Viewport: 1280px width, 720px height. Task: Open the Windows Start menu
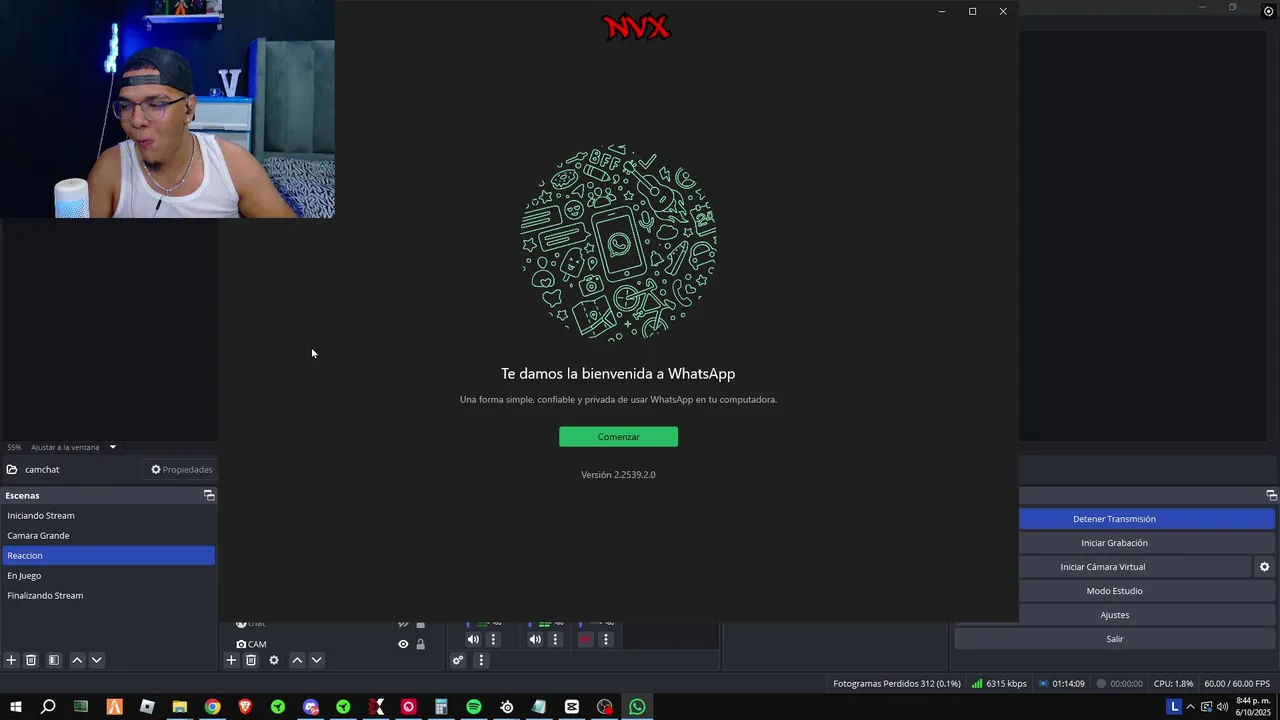click(x=16, y=707)
